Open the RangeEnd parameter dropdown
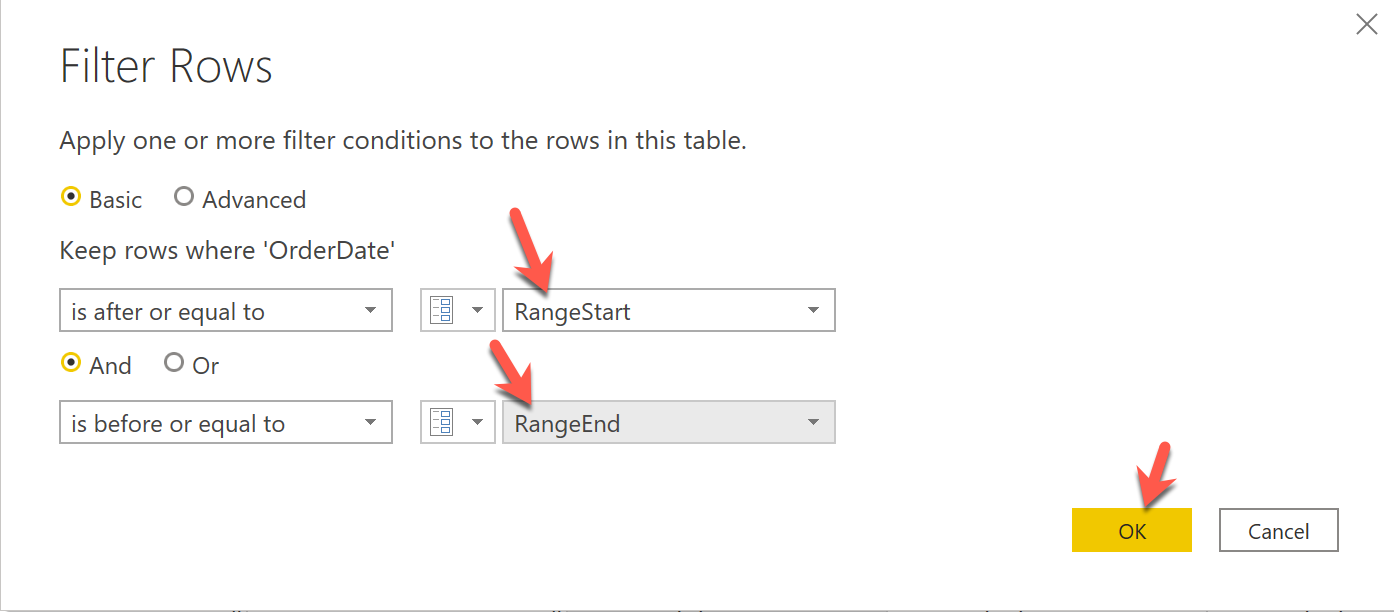 coord(667,423)
